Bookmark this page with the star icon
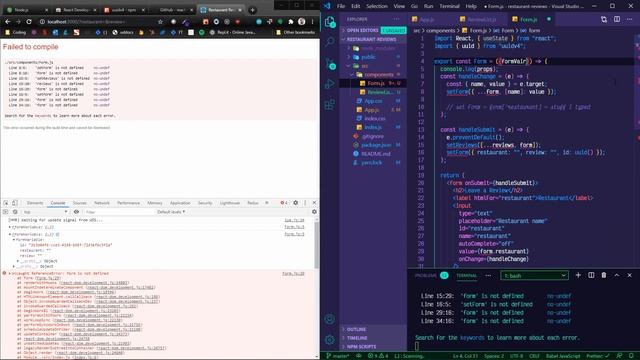This screenshot has height=360, width=640. [x=160, y=22]
